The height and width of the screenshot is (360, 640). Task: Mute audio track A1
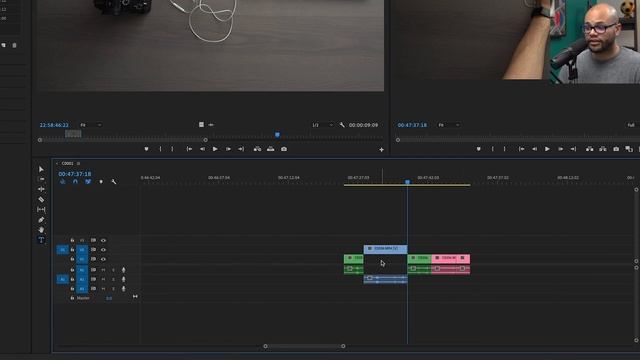point(103,270)
